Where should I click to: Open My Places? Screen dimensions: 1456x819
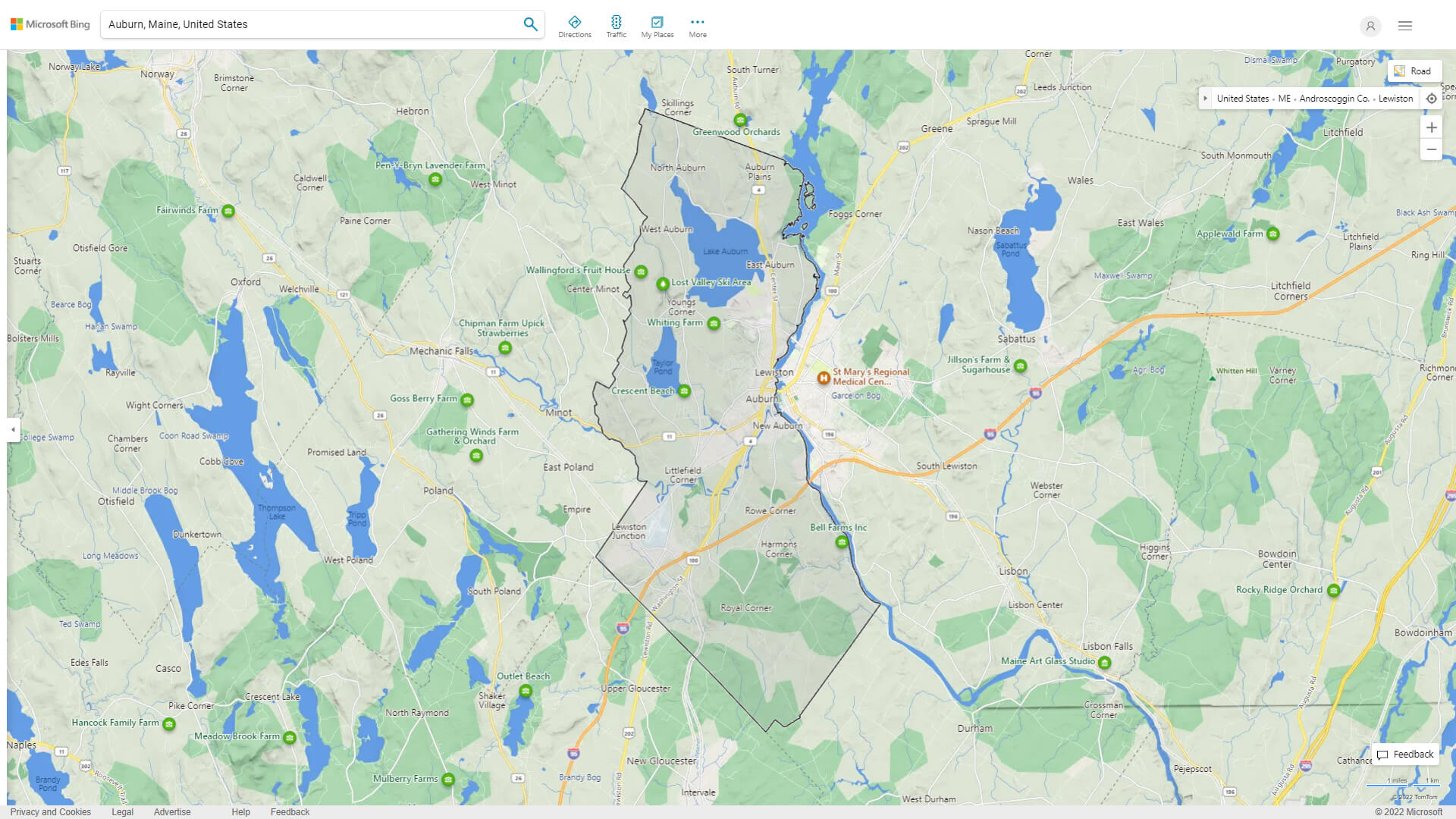click(657, 24)
